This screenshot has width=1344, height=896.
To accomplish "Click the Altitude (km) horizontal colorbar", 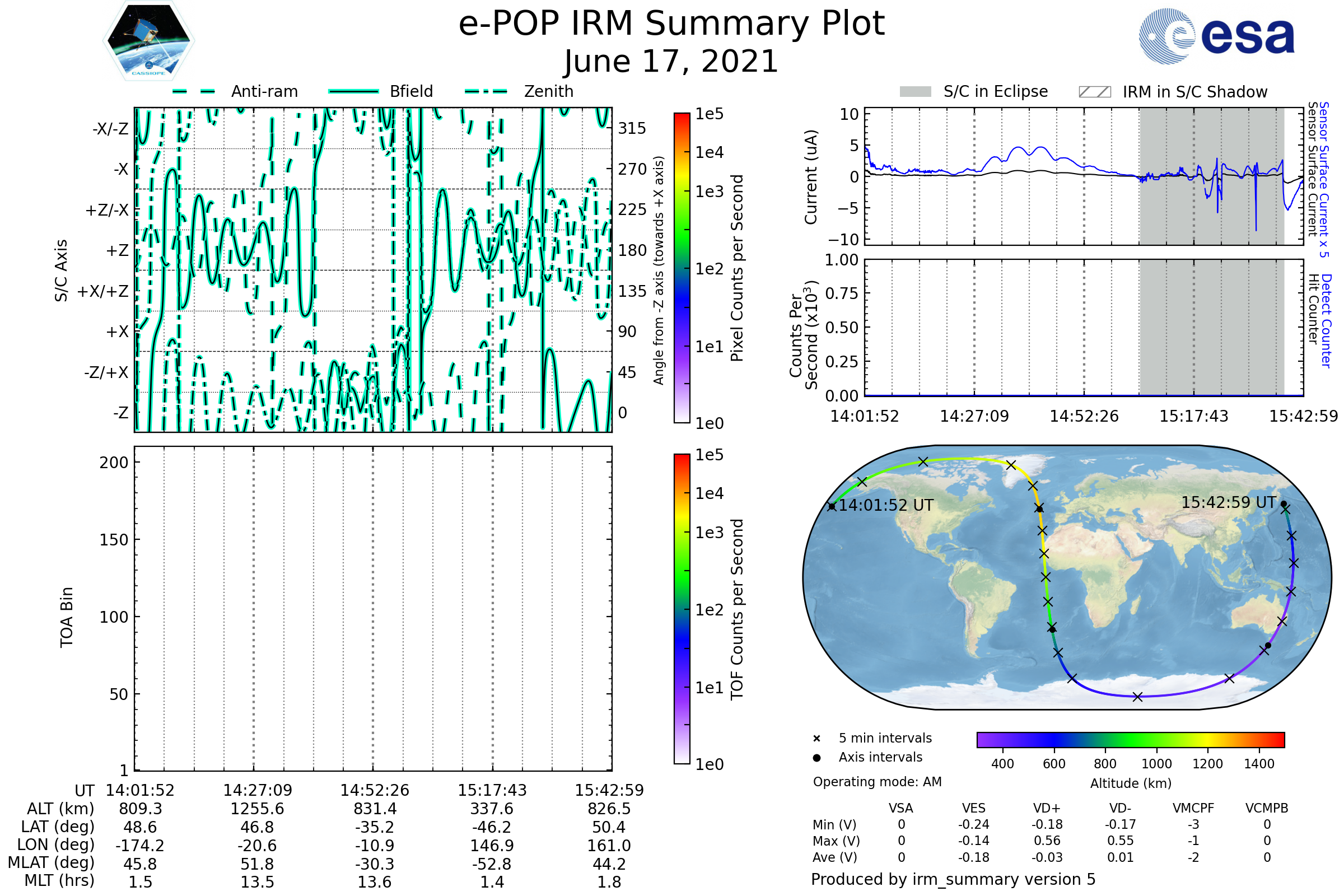I will (1130, 739).
